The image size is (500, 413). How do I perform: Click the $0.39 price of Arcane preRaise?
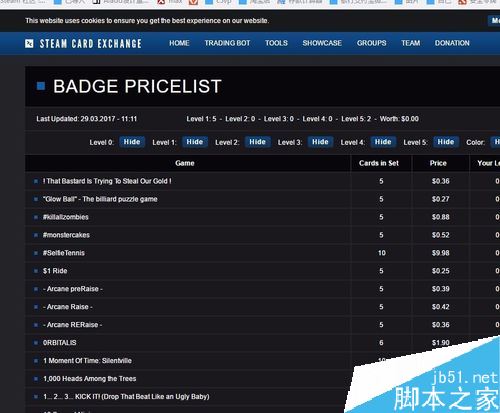pyautogui.click(x=441, y=289)
